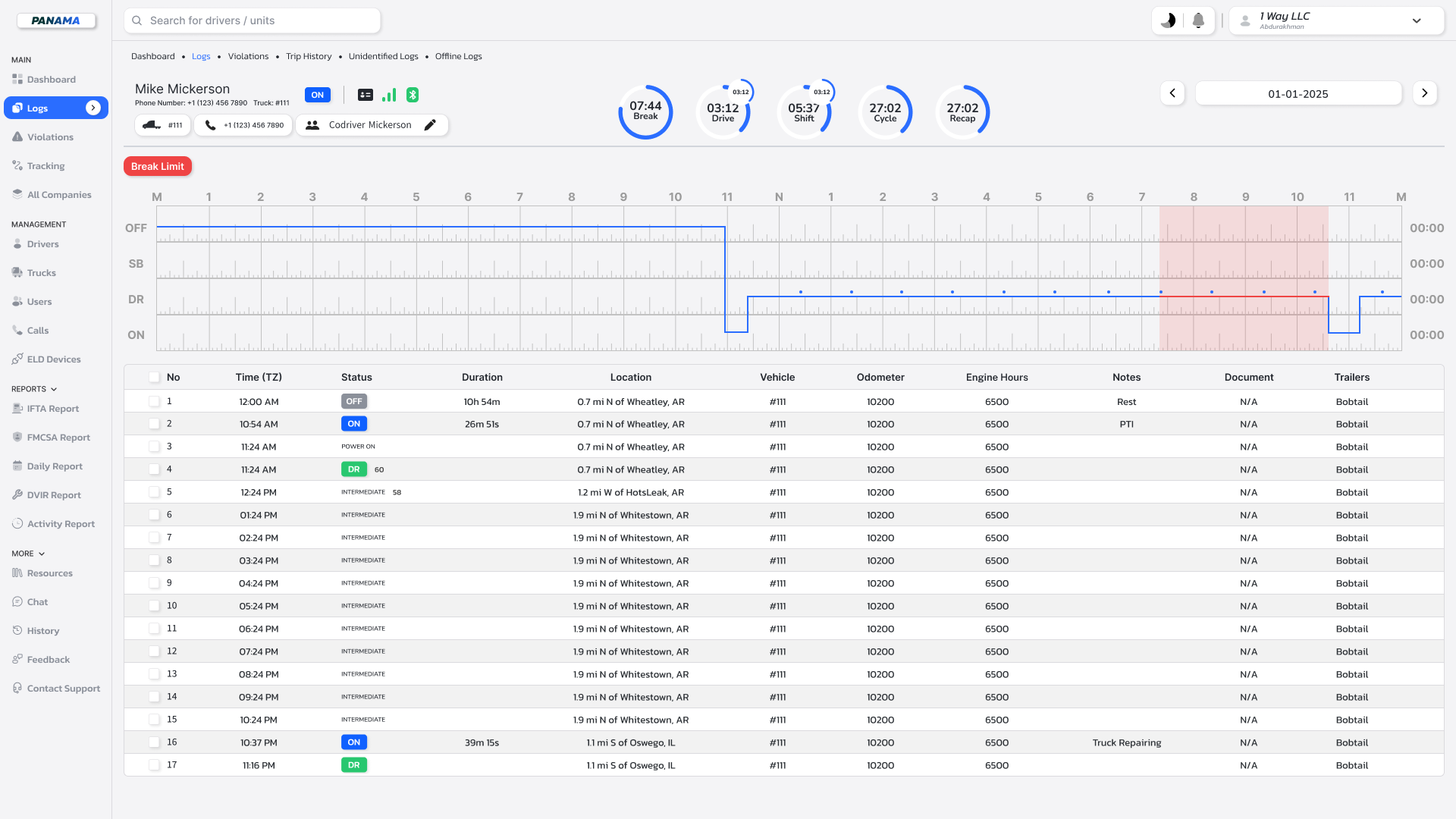Toggle dark mode with moon icon
Image resolution: width=1456 pixels, height=819 pixels.
[1168, 20]
